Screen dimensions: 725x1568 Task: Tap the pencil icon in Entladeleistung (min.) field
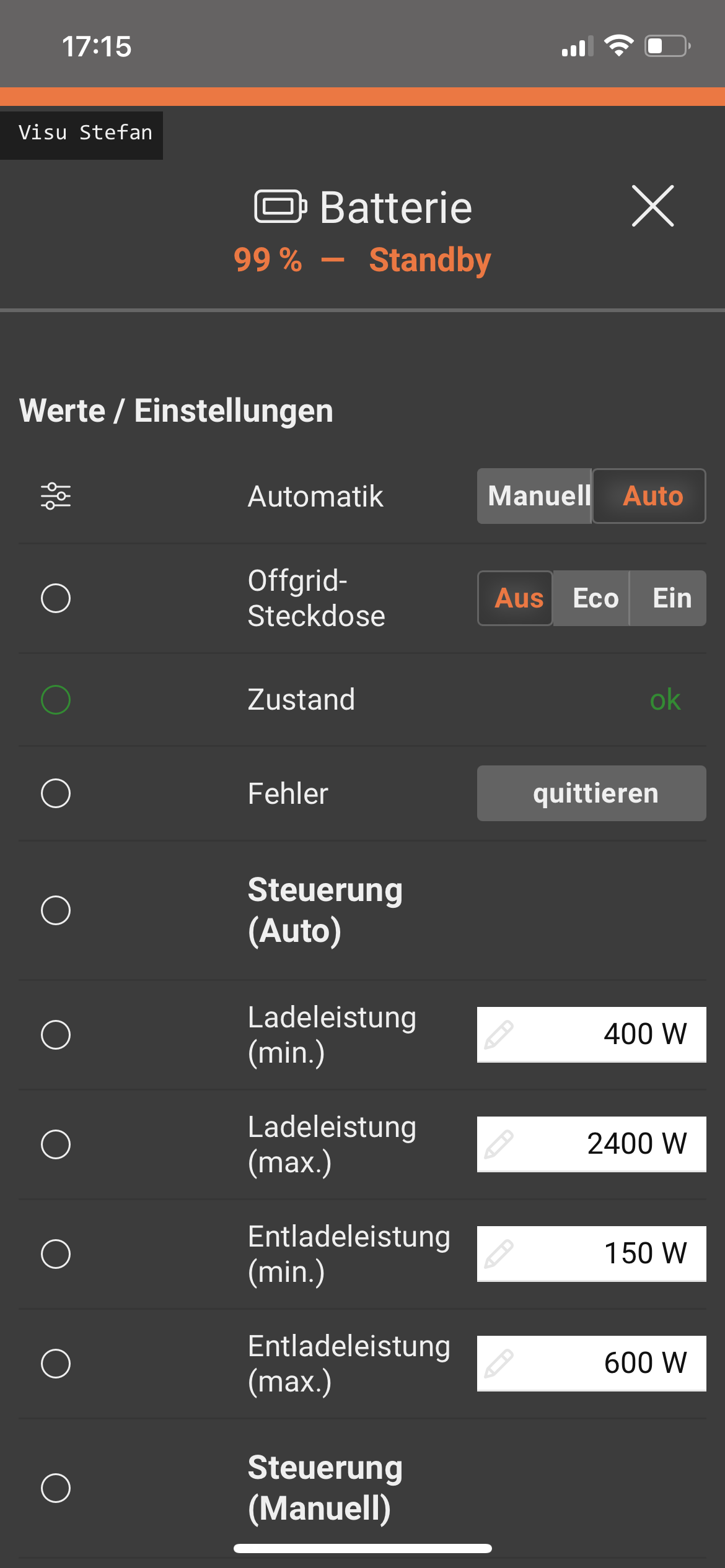pos(499,1254)
